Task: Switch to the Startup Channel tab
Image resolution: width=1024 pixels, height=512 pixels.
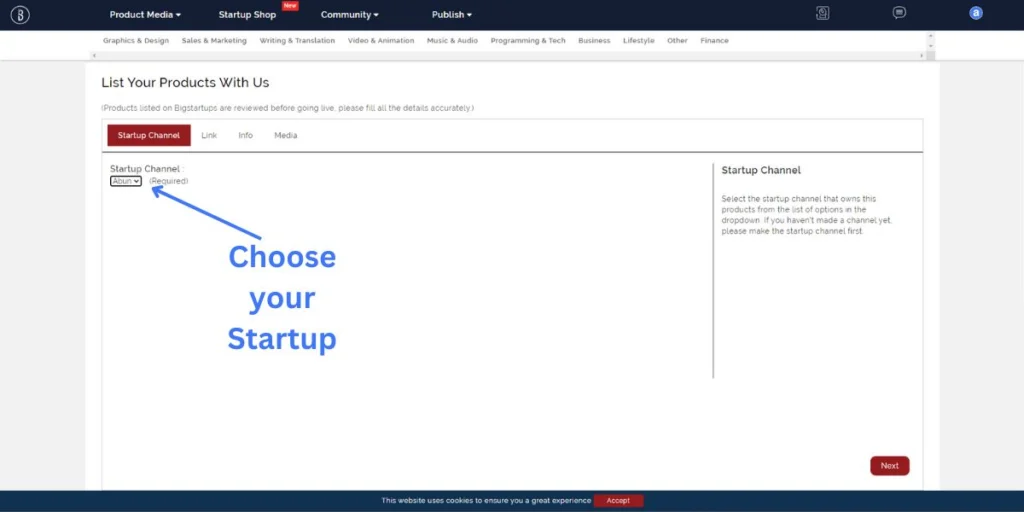Action: tap(149, 135)
